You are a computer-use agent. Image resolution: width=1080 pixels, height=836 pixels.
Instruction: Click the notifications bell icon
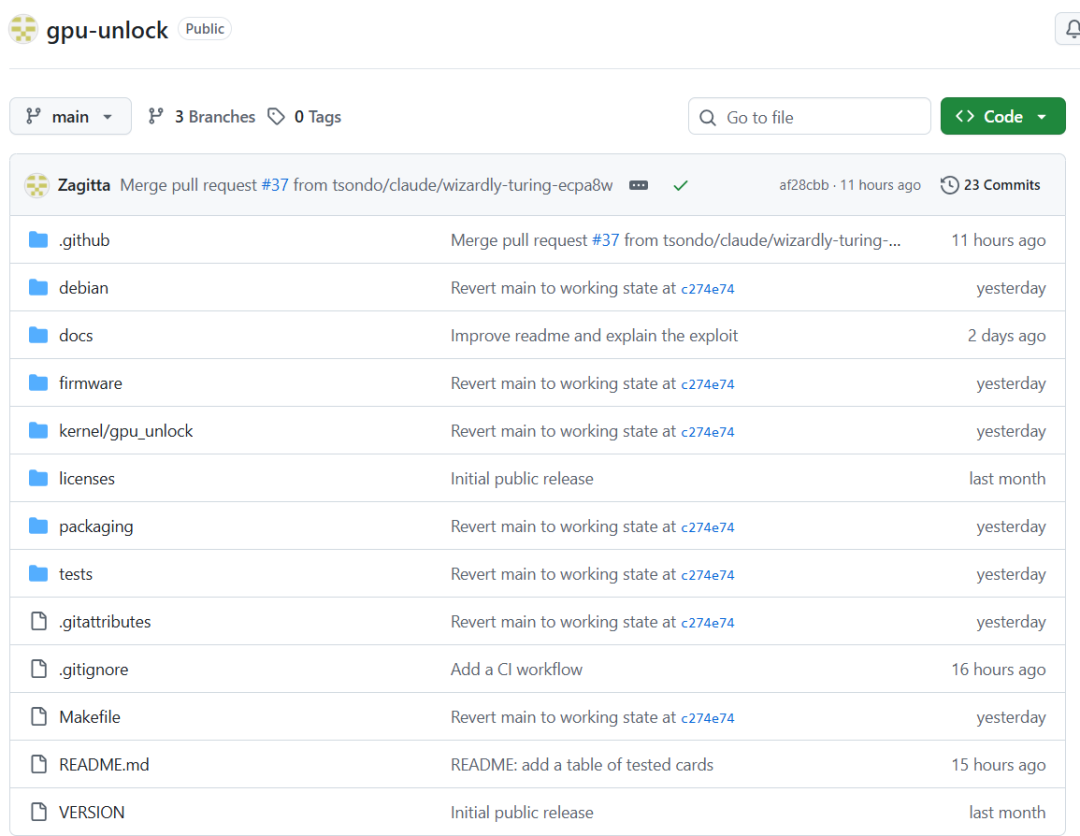coord(1072,29)
